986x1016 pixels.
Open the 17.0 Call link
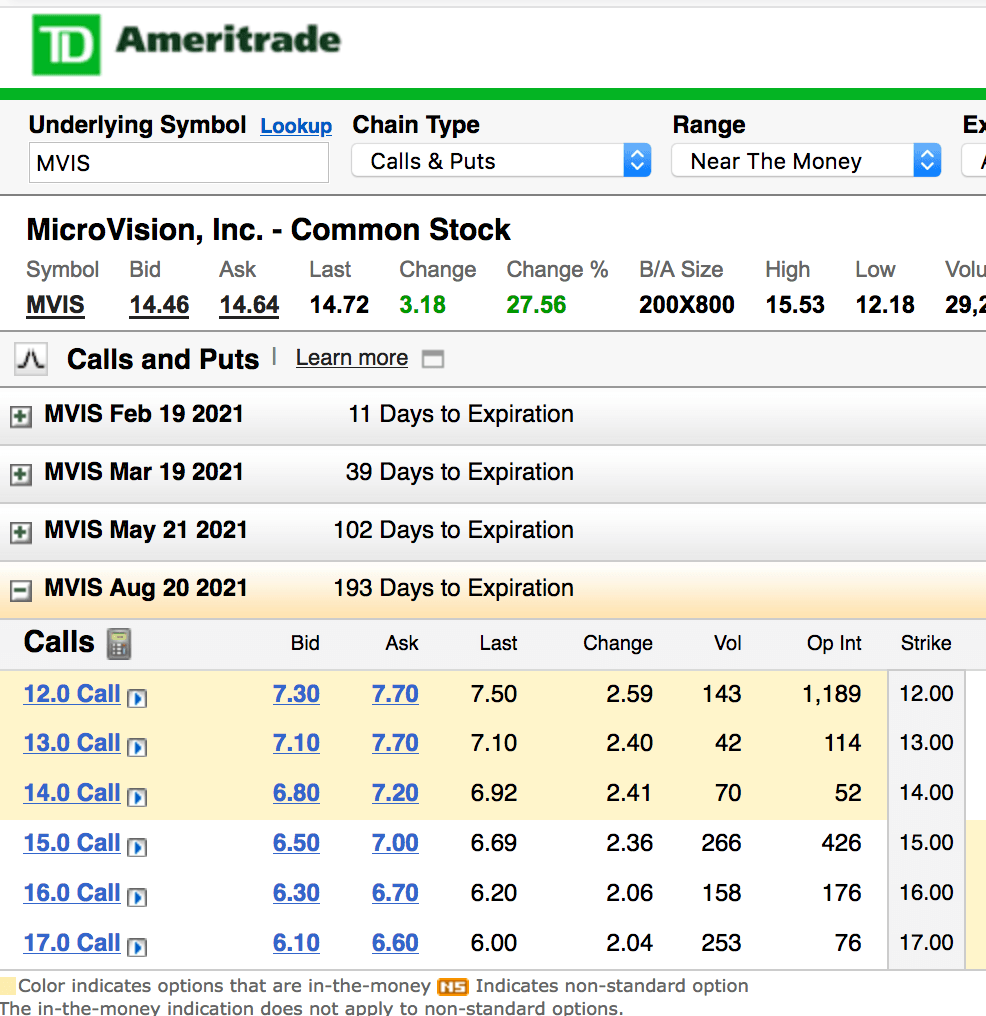pyautogui.click(x=72, y=943)
